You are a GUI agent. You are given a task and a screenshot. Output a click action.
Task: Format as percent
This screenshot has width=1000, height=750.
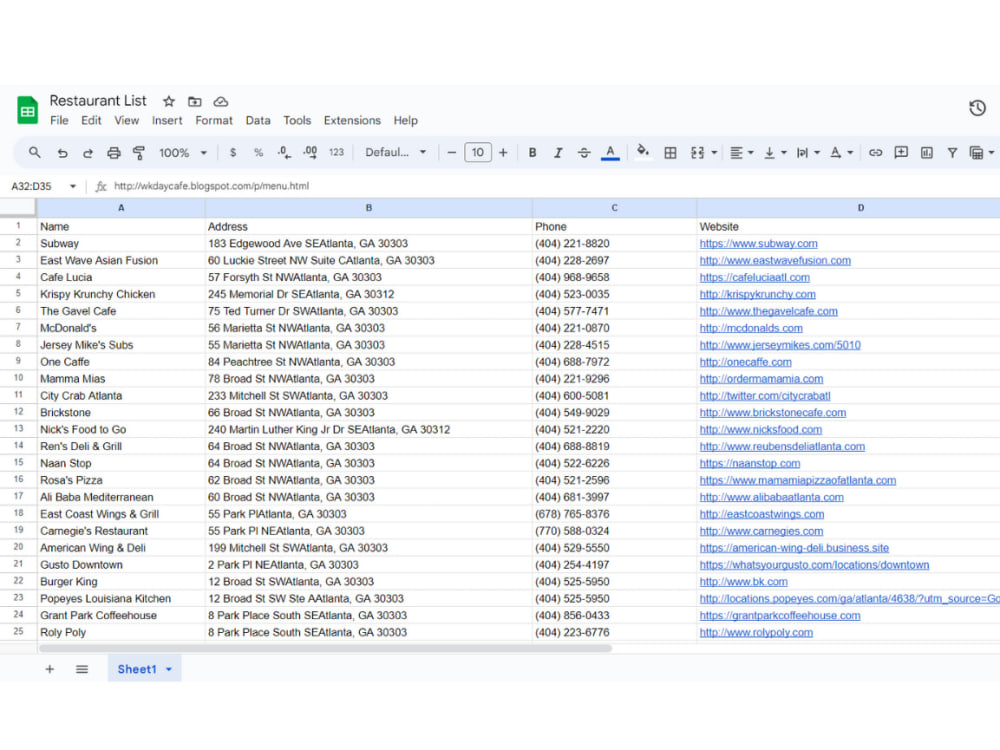point(258,152)
